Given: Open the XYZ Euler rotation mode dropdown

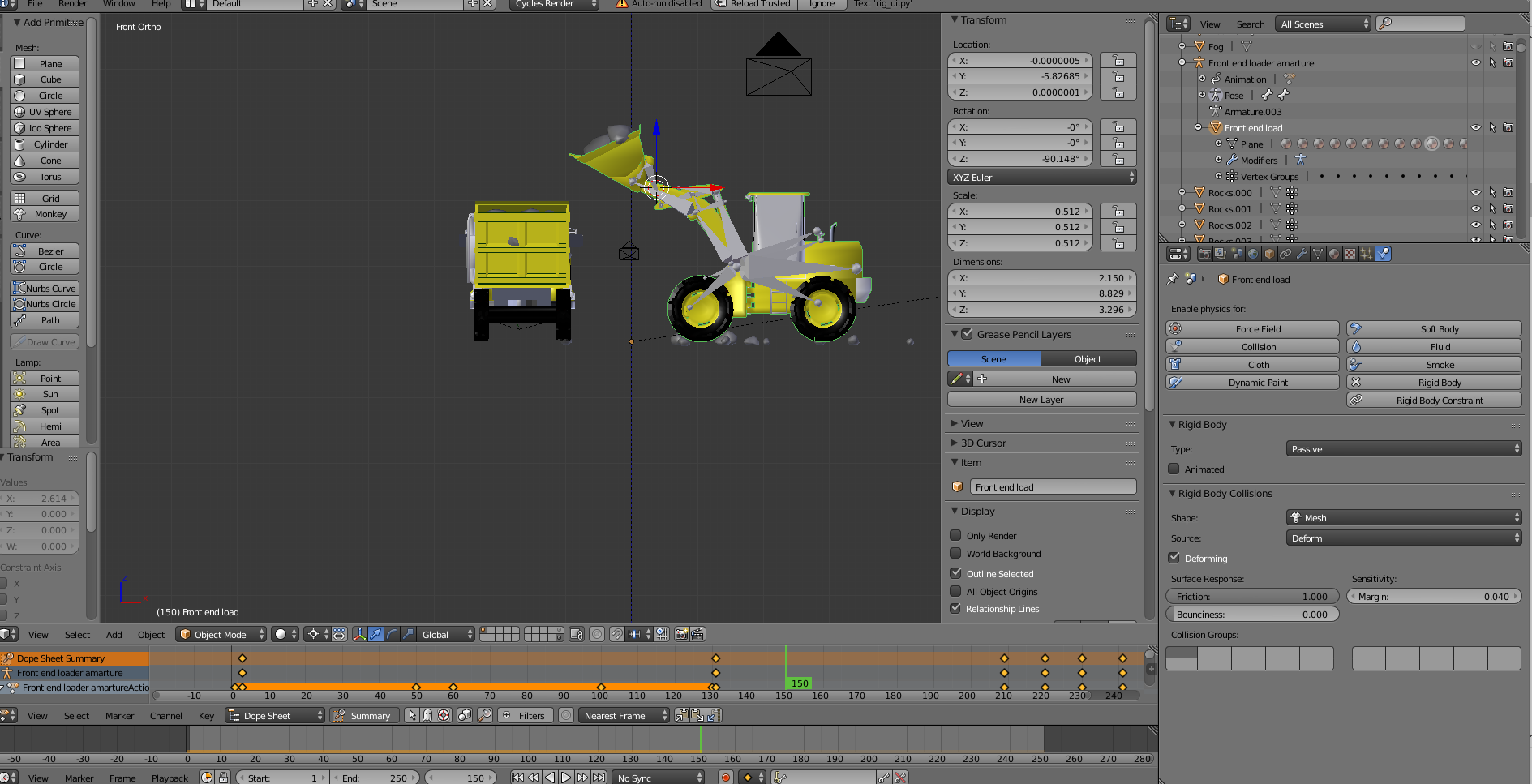Looking at the screenshot, I should 1042,177.
